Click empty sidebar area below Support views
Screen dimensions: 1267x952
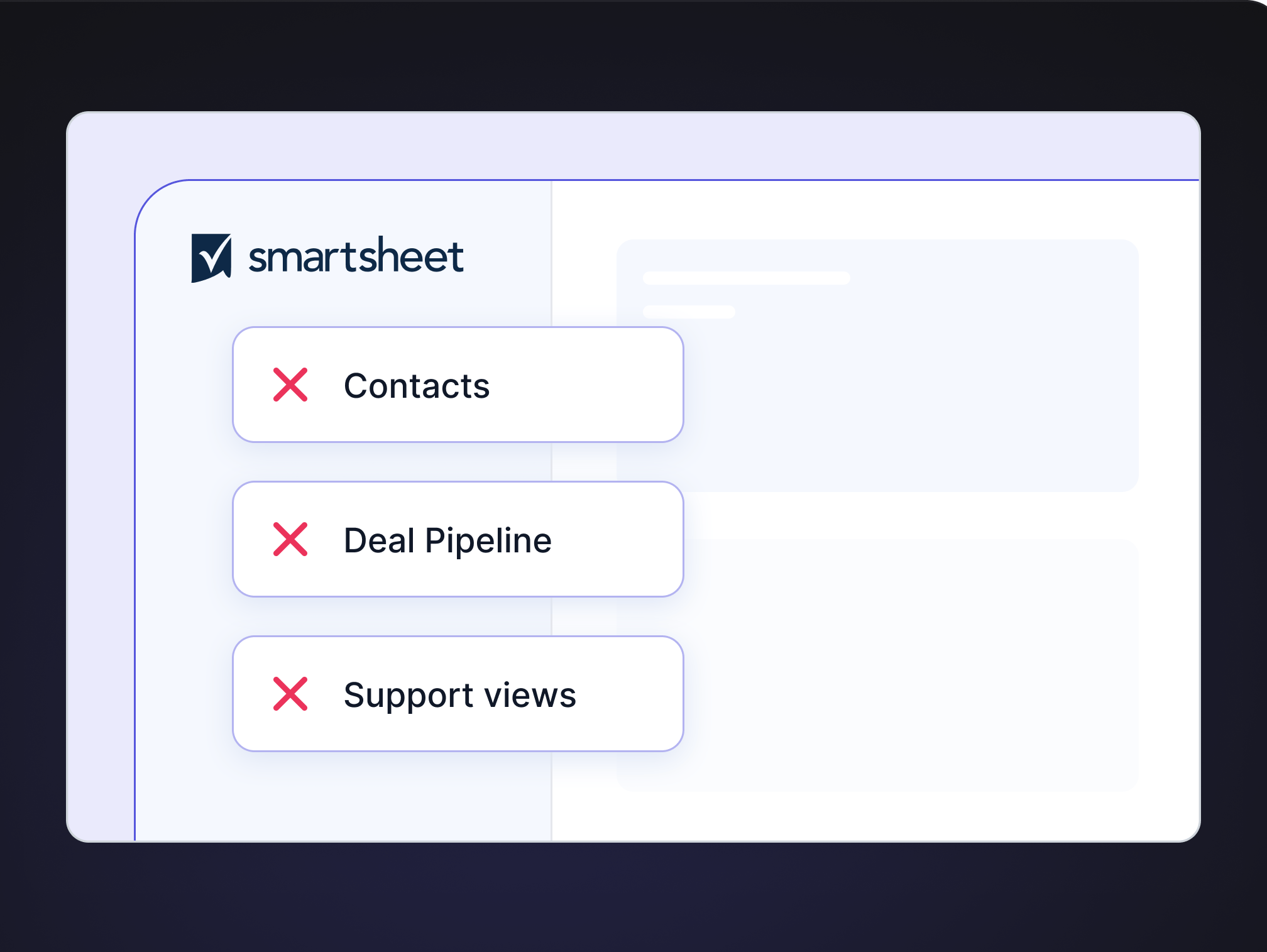[x=339, y=798]
